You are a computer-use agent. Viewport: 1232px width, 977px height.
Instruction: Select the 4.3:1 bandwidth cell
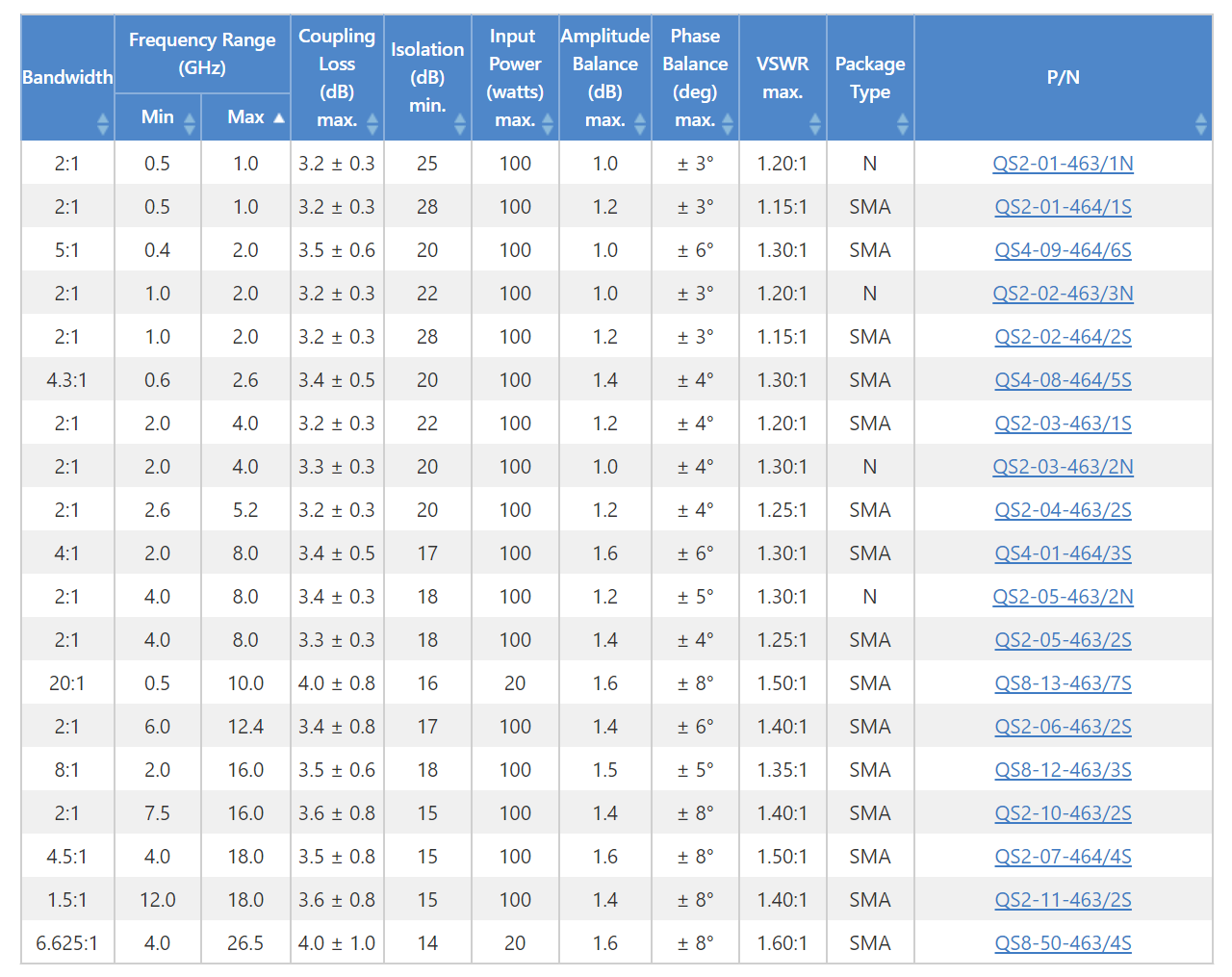[67, 380]
